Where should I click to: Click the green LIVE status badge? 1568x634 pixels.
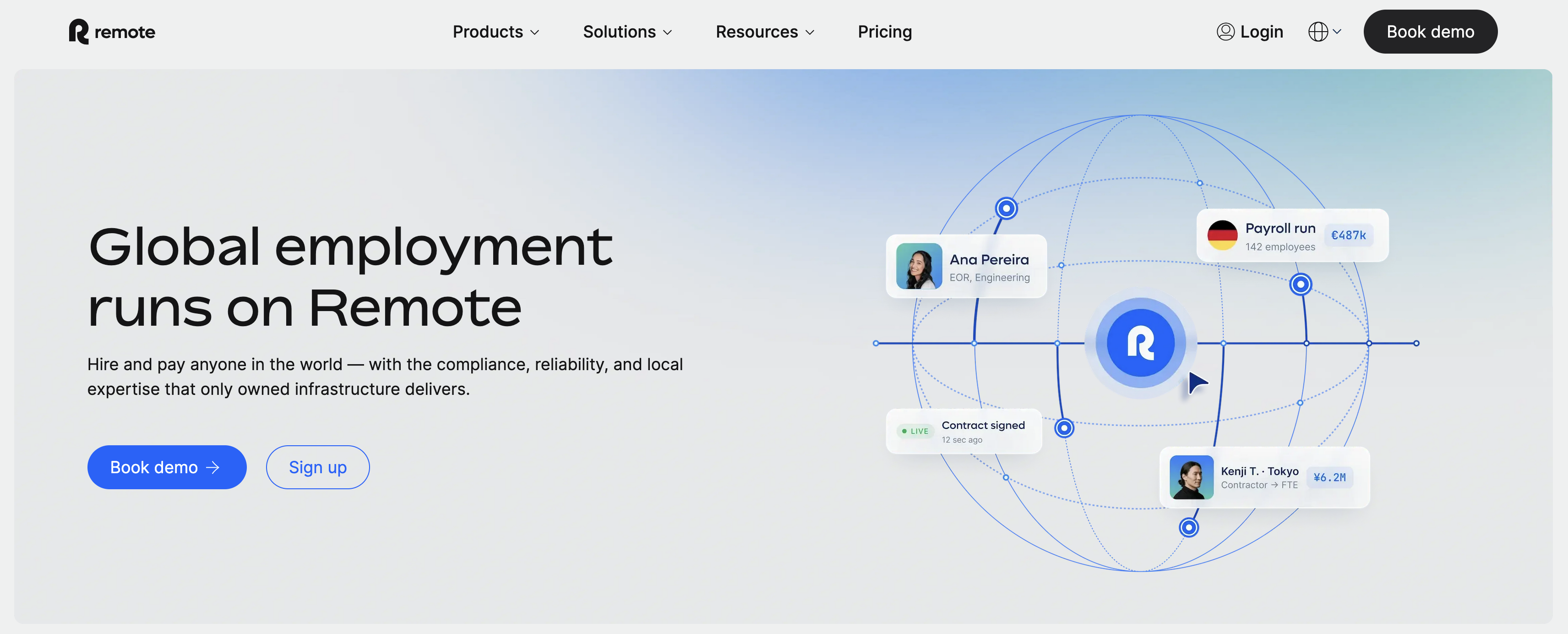(915, 431)
